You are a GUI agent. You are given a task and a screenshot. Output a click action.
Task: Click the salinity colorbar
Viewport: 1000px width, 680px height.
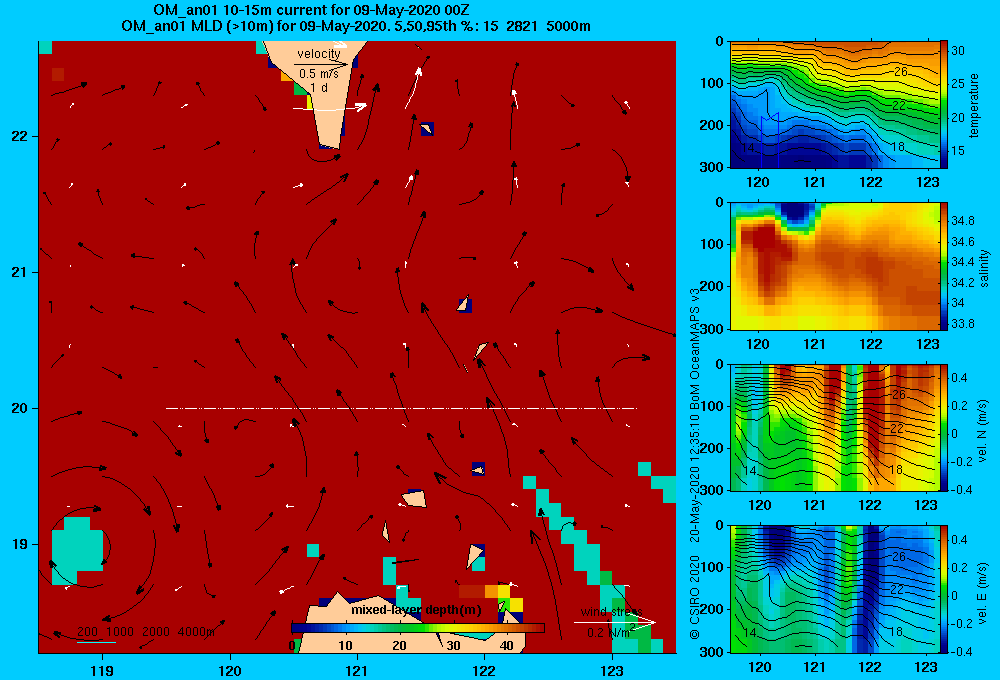944,266
